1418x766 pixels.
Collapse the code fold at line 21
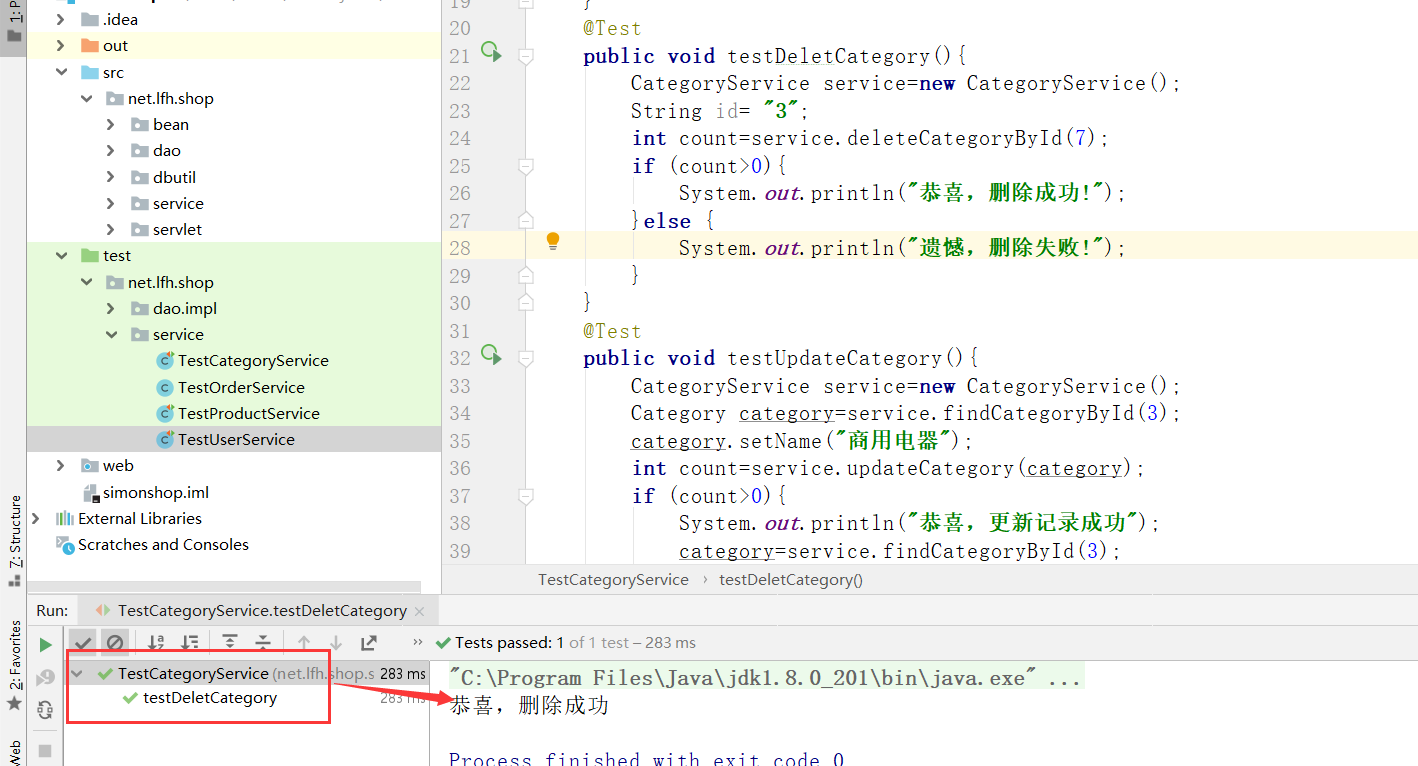(x=526, y=56)
